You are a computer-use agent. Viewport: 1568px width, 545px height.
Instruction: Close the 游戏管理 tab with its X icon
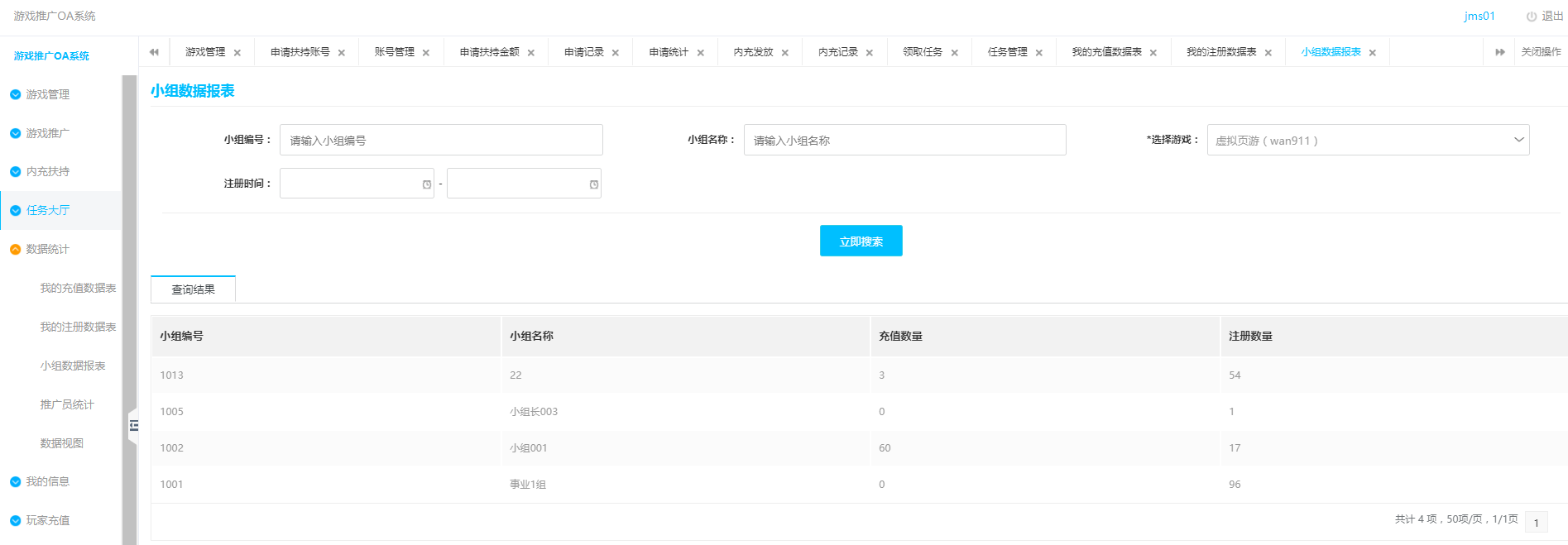click(x=237, y=53)
